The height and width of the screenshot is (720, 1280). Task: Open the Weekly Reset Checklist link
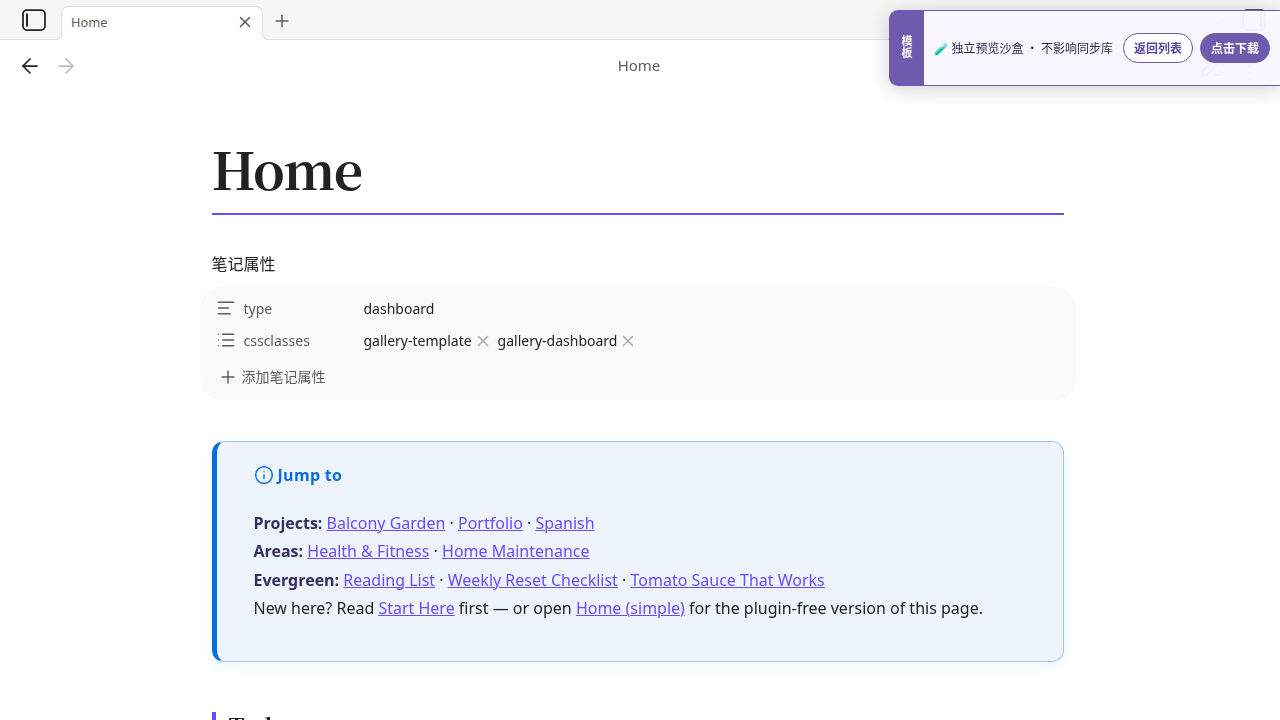(x=532, y=580)
